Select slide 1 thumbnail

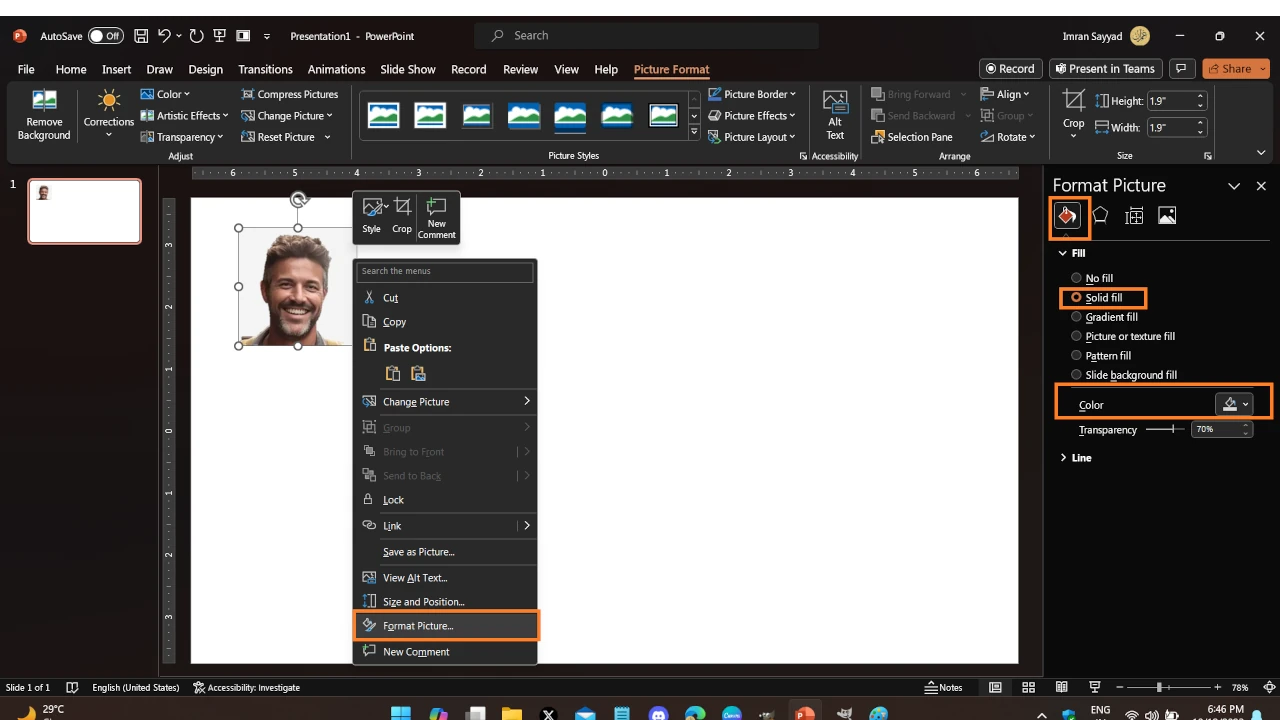click(84, 211)
